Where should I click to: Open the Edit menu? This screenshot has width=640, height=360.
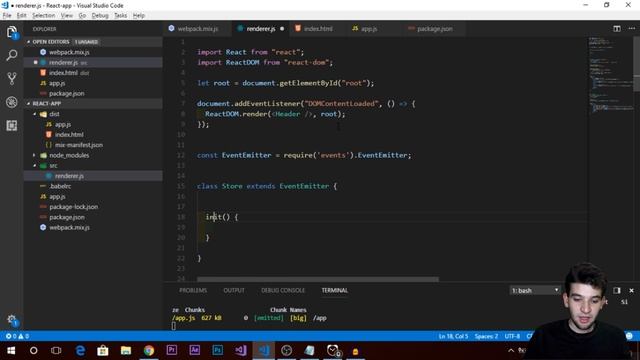pyautogui.click(x=22, y=16)
